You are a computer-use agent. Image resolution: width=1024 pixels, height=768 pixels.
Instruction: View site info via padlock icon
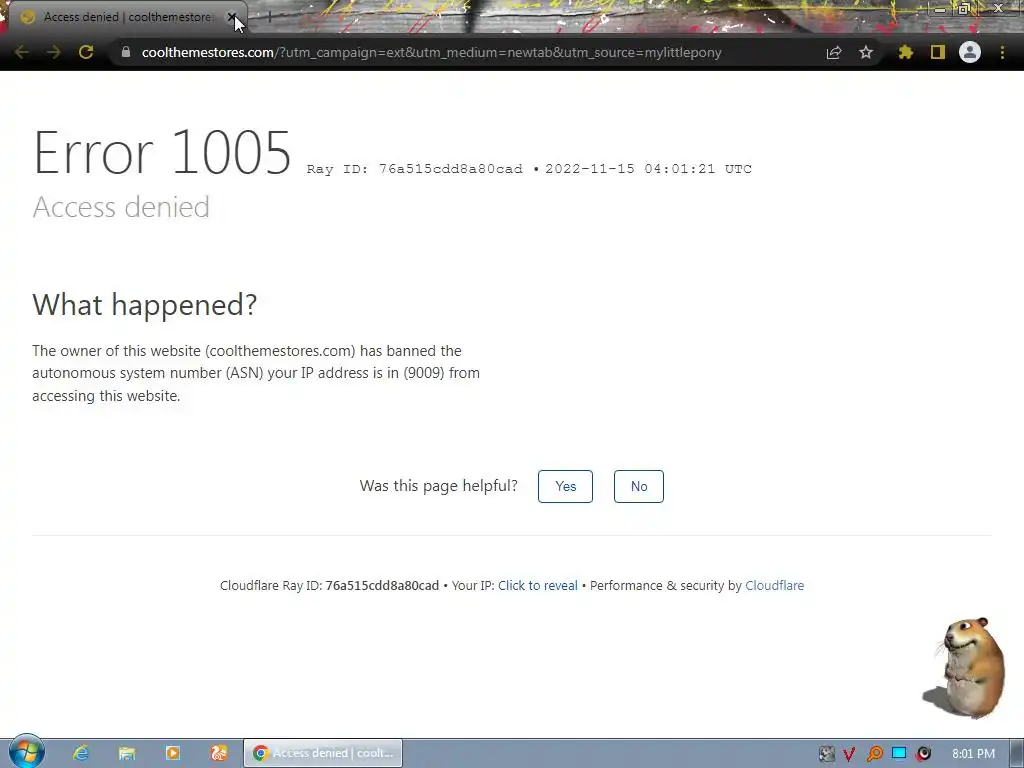(125, 52)
